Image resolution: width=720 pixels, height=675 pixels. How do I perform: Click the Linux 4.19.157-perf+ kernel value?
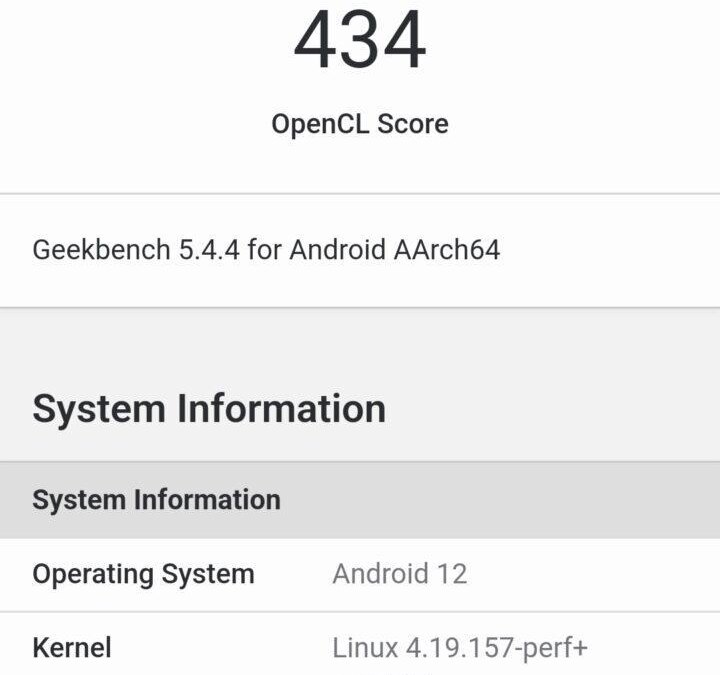tap(460, 648)
